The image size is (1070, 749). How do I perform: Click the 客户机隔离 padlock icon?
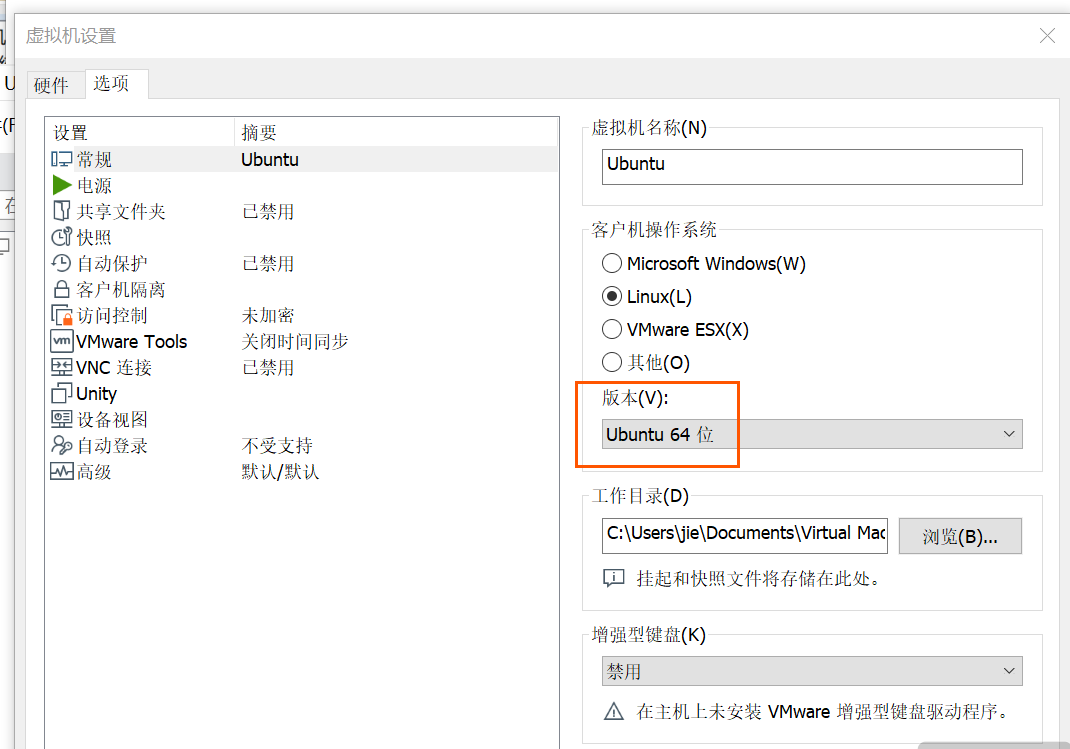tap(61, 289)
